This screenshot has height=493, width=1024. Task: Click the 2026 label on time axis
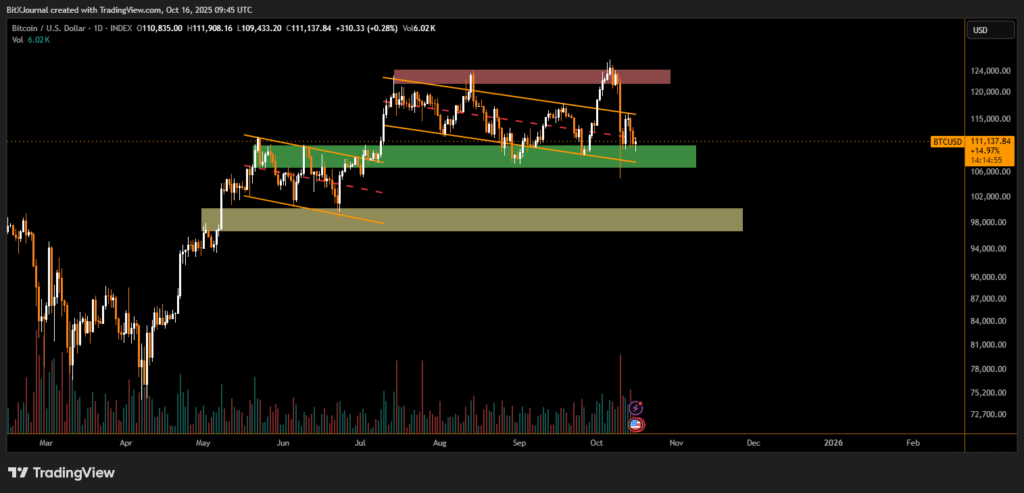click(x=832, y=441)
